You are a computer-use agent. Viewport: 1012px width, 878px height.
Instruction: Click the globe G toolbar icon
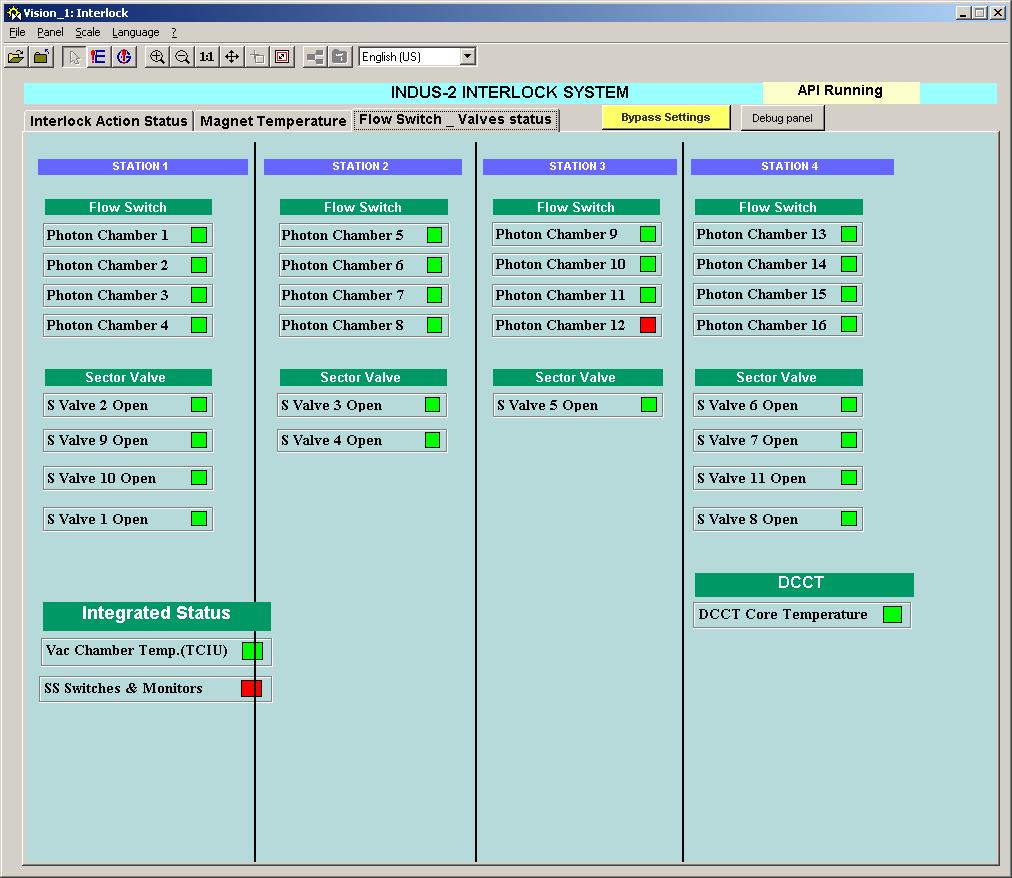(124, 57)
